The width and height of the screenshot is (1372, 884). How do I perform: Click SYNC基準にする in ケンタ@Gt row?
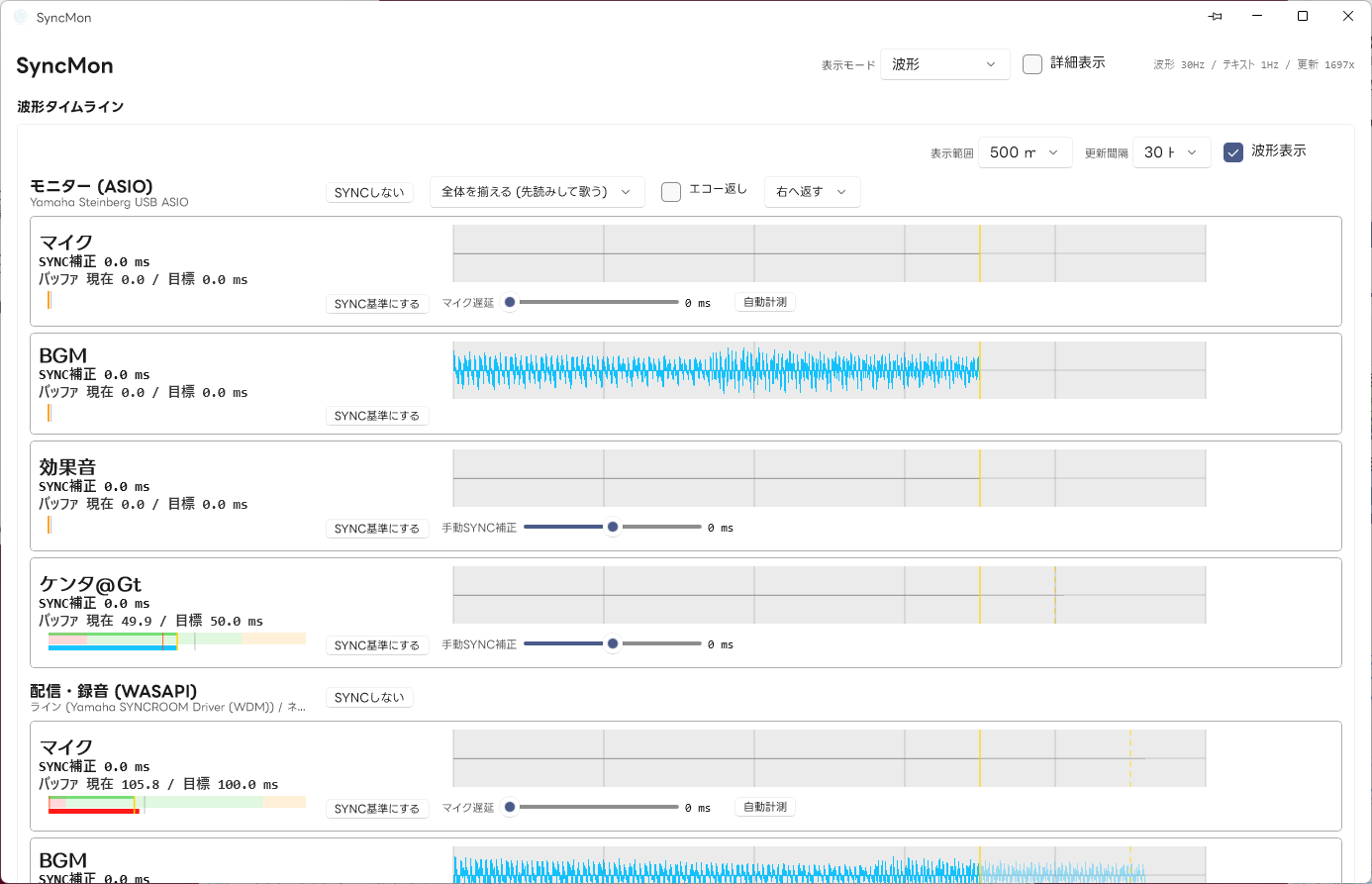(x=377, y=645)
